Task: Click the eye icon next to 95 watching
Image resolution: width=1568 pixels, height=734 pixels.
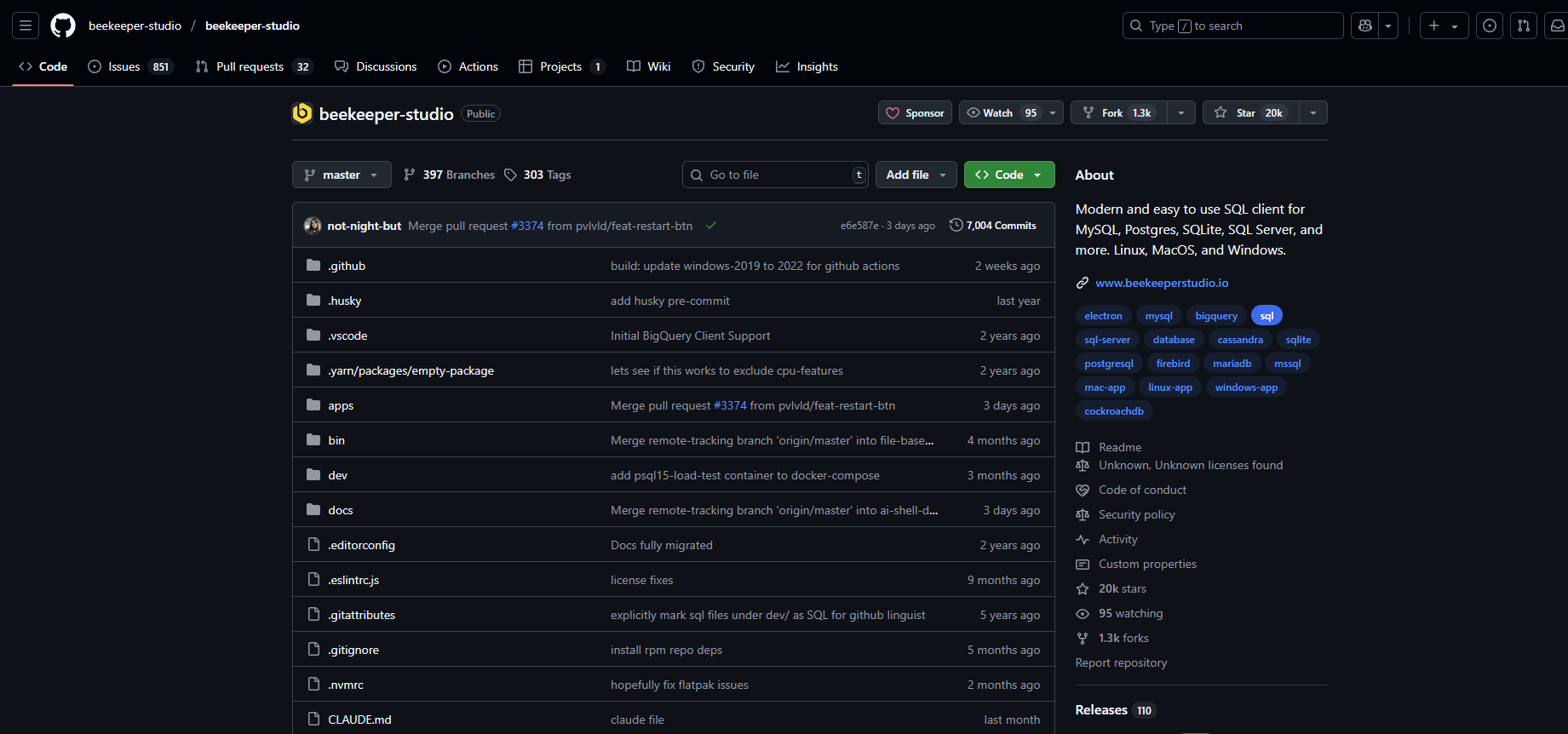Action: coord(1083,614)
